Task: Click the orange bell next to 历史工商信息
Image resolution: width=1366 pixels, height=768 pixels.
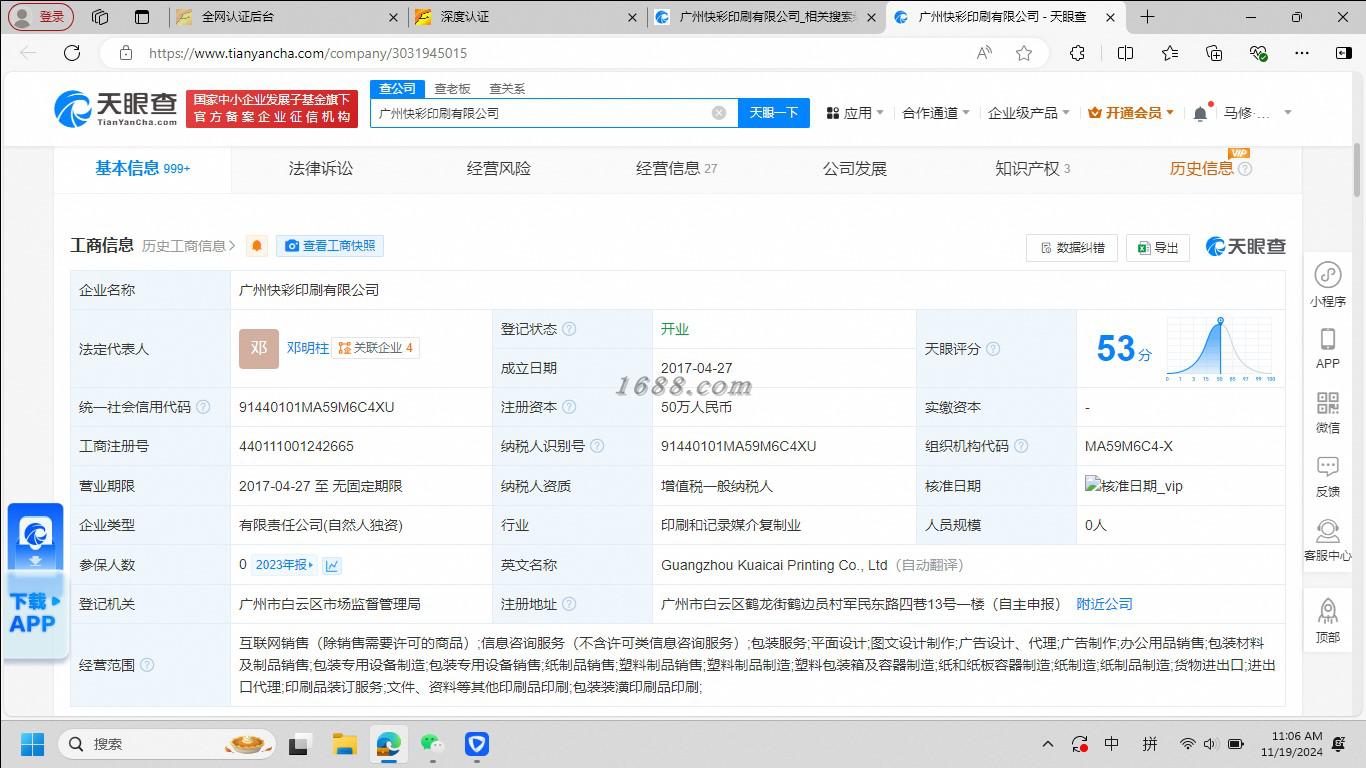Action: (x=257, y=246)
